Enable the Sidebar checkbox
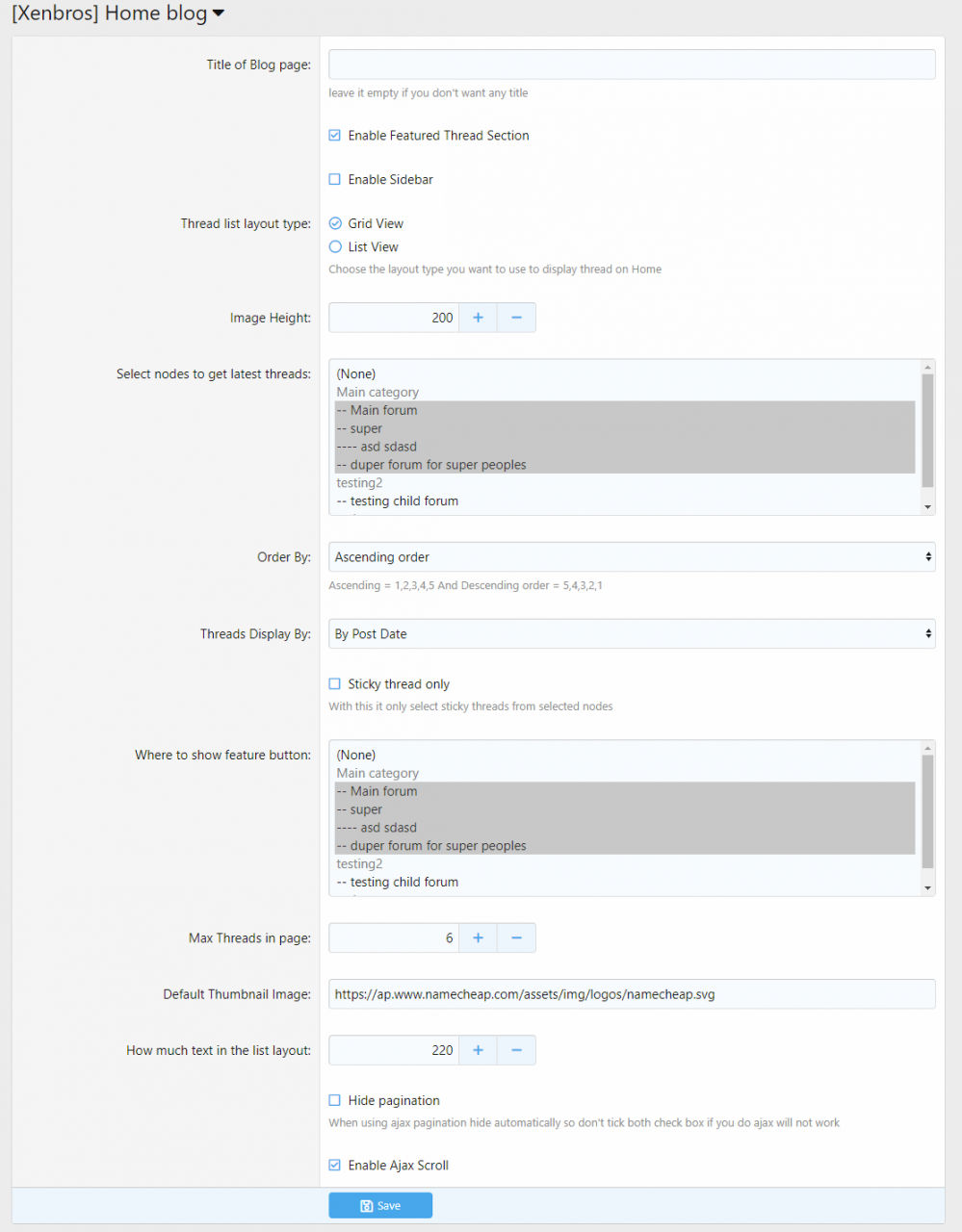962x1232 pixels. point(335,179)
